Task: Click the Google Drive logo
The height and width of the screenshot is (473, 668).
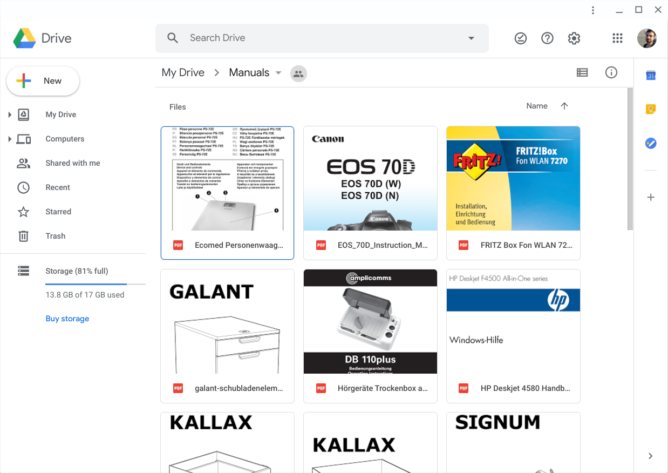Action: (x=24, y=38)
